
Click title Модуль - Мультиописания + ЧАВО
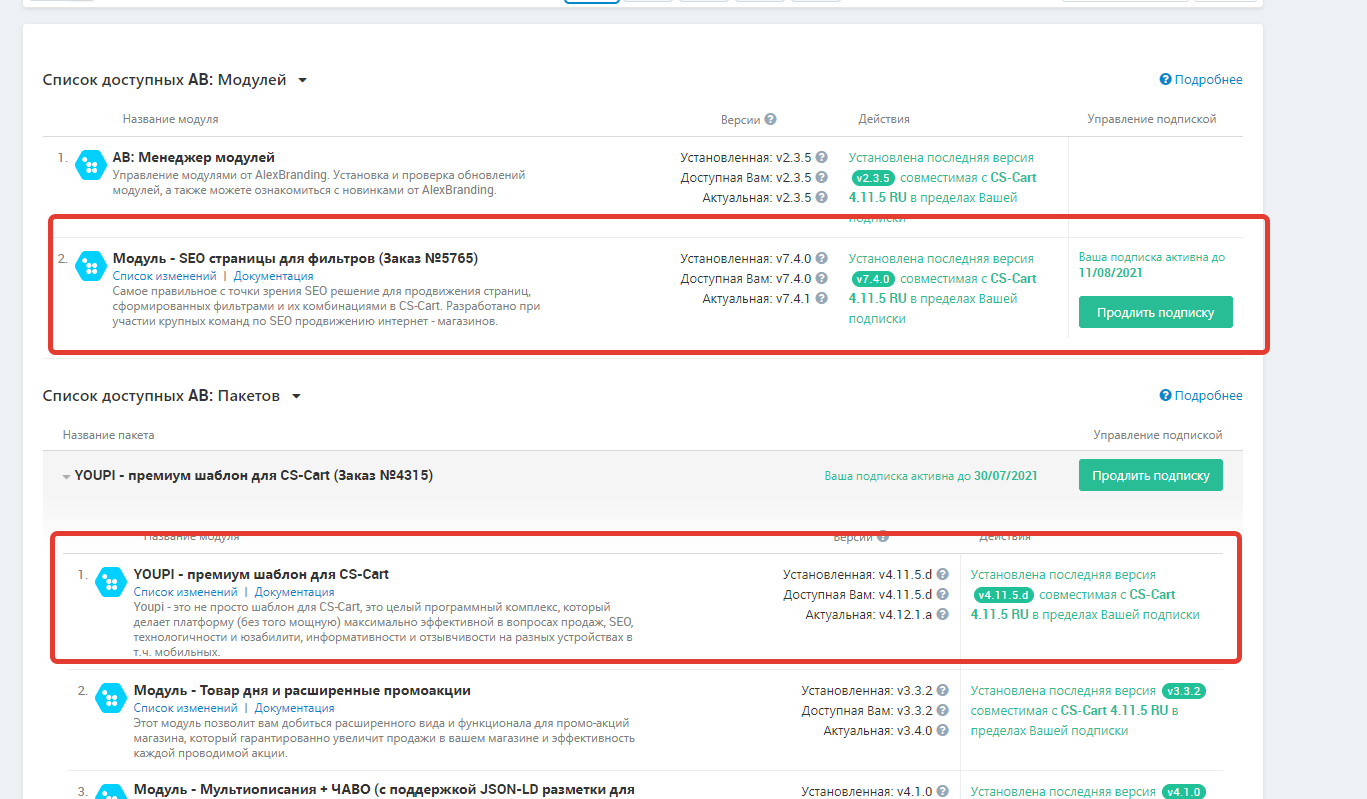pyautogui.click(x=384, y=790)
